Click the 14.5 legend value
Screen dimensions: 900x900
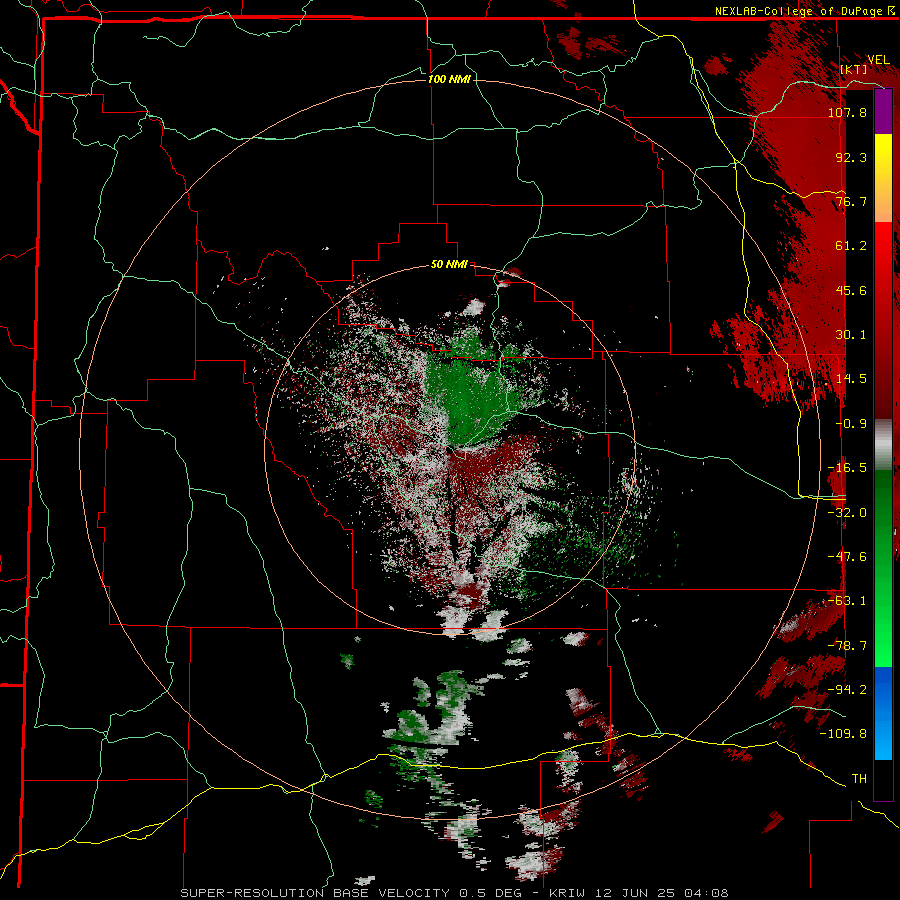click(x=851, y=379)
